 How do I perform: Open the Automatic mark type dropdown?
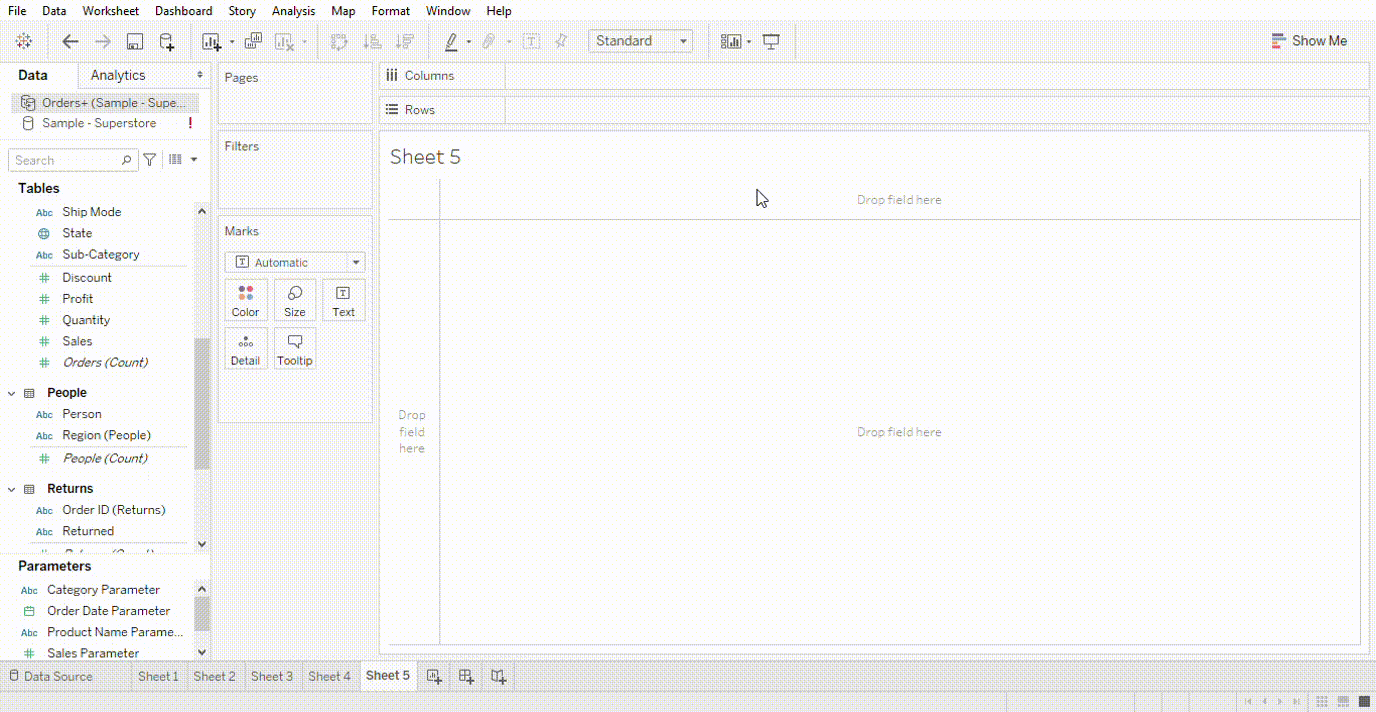(x=295, y=262)
